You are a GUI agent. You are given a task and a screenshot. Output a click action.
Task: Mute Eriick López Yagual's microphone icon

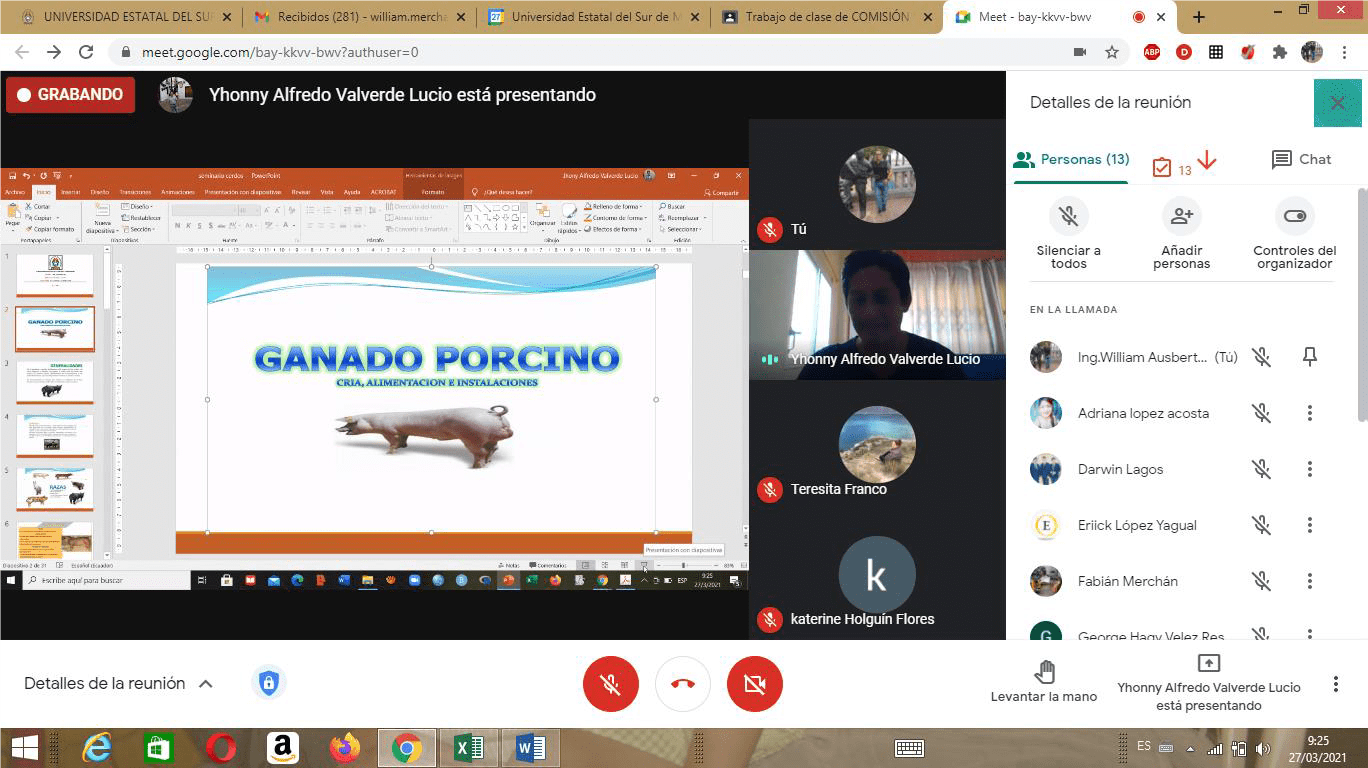click(1262, 525)
